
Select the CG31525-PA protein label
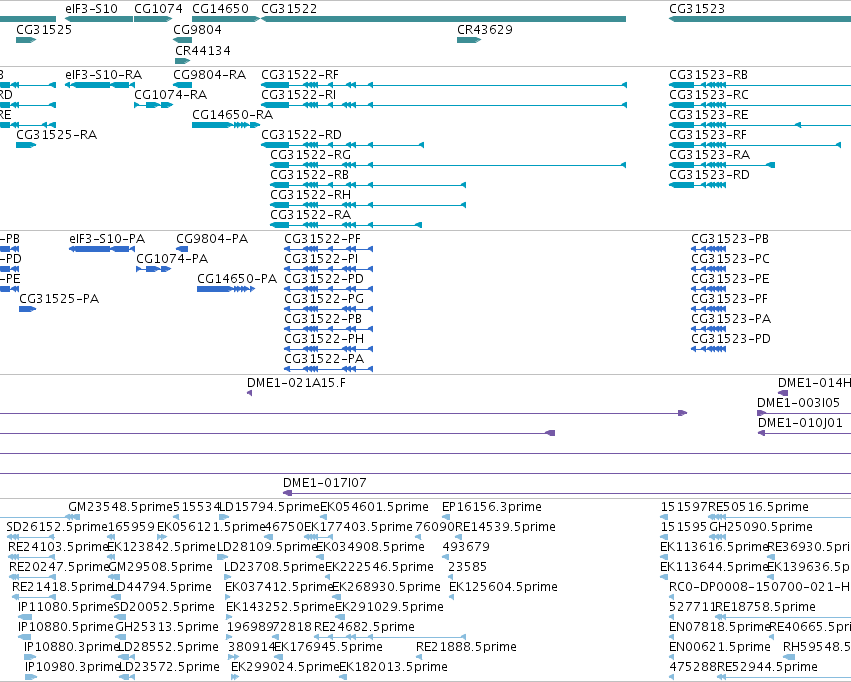pyautogui.click(x=59, y=299)
